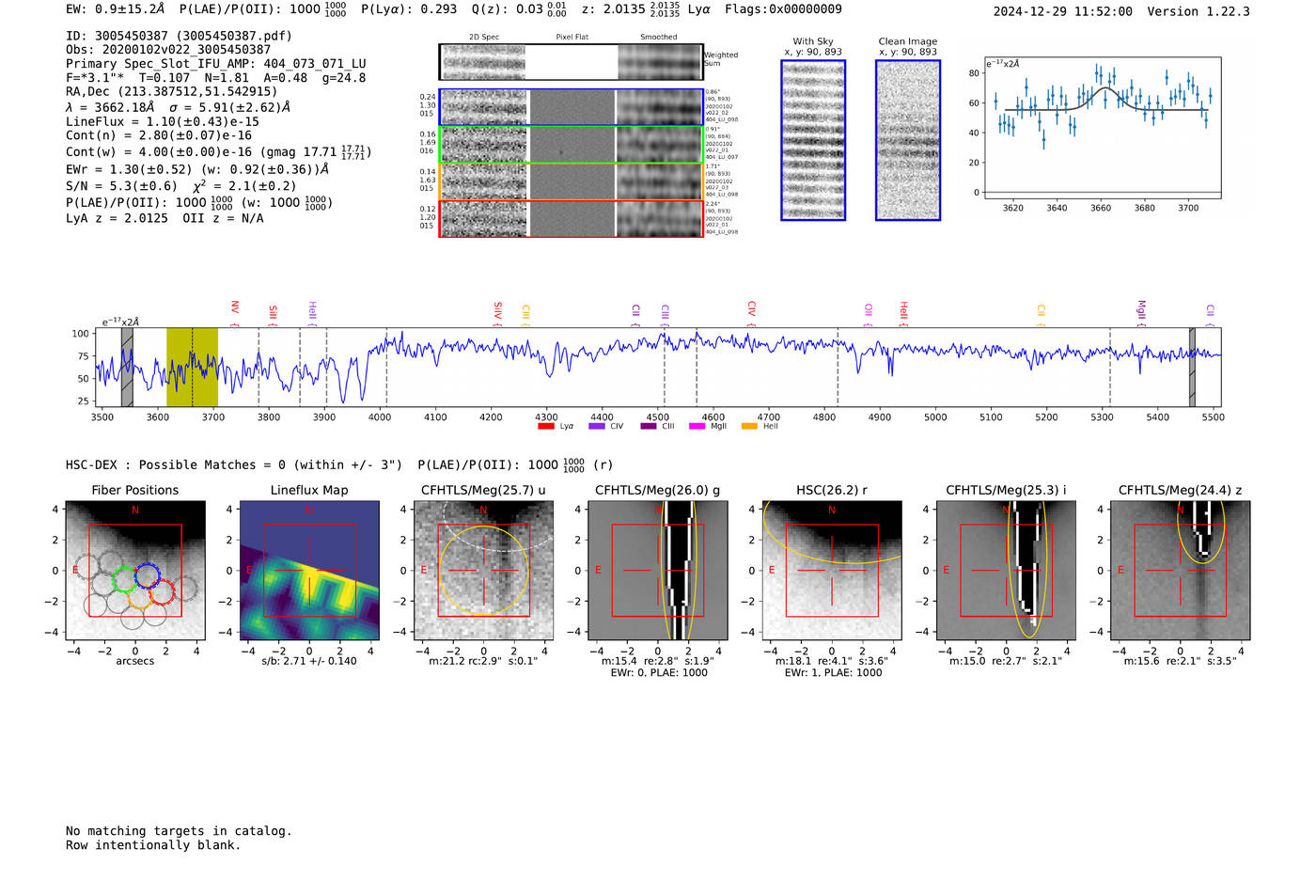This screenshot has width=1316, height=896.
Task: Click the "λ = 3662.18Å" value
Action: 114,107
